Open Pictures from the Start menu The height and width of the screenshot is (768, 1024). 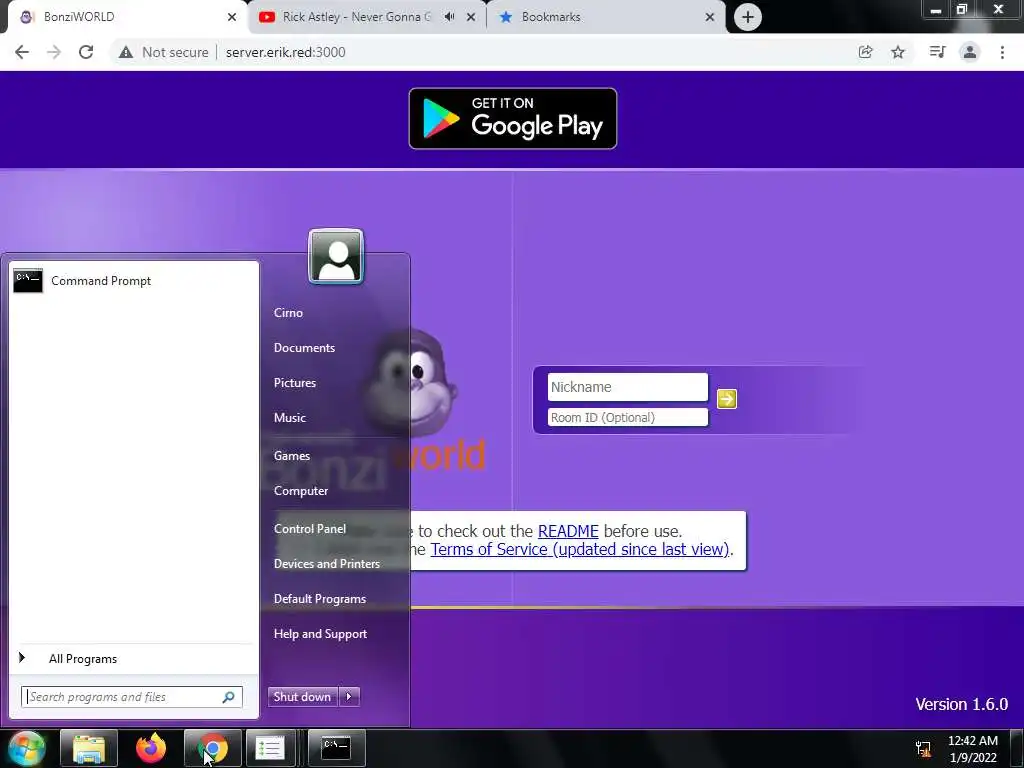pos(295,383)
